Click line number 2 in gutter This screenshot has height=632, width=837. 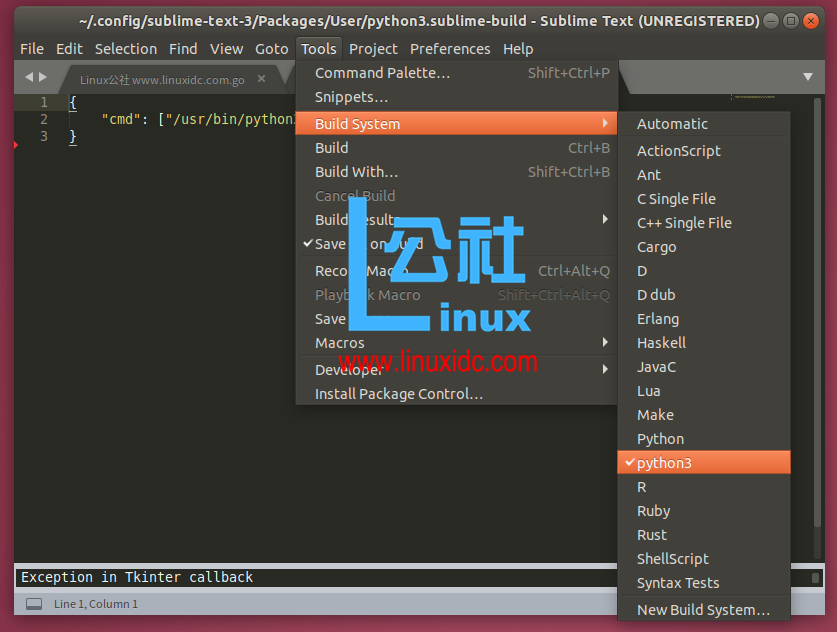44,119
